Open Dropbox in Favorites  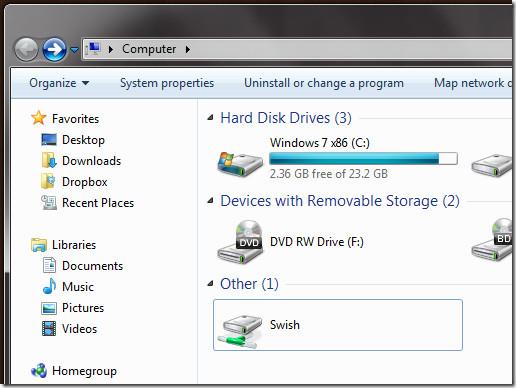pos(85,182)
